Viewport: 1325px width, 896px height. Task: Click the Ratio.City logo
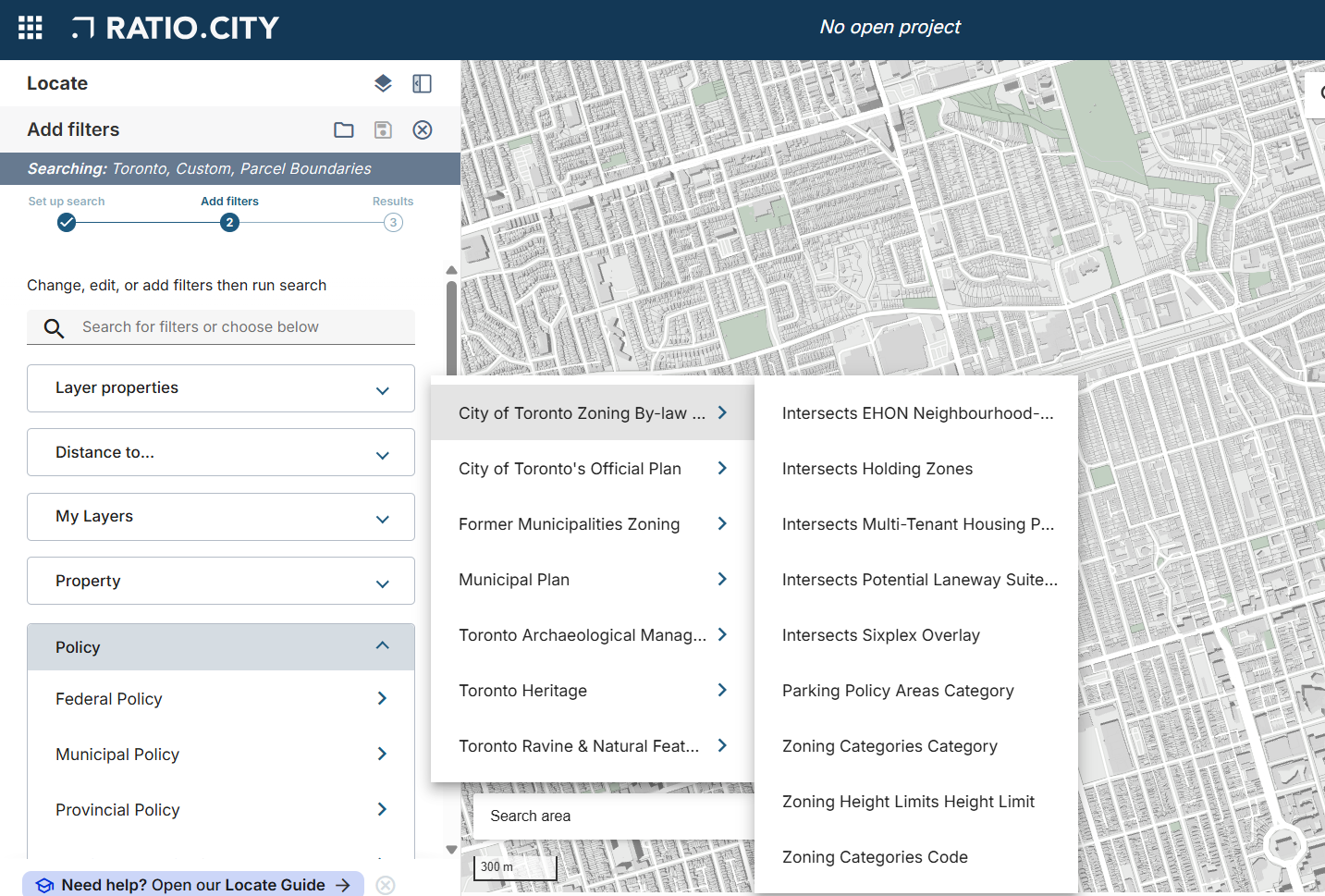pos(176,28)
